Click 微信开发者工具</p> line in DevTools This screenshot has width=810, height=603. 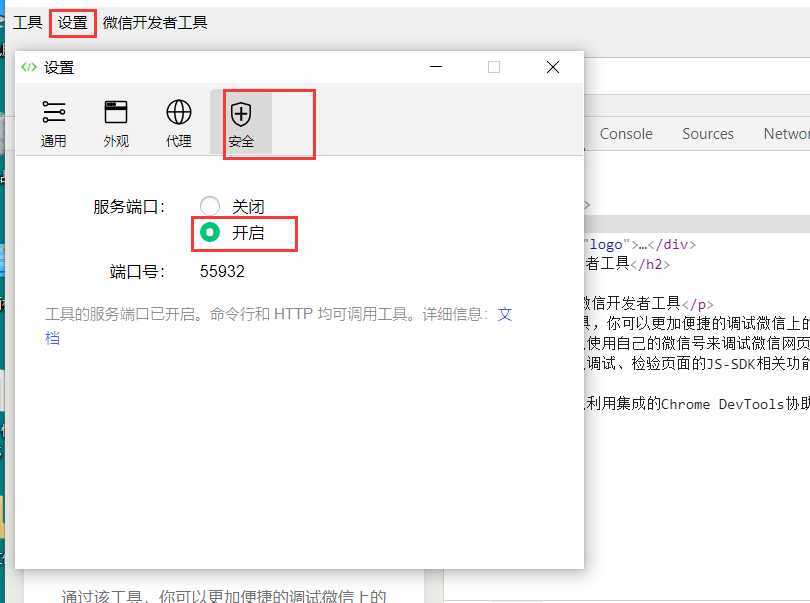(x=648, y=304)
